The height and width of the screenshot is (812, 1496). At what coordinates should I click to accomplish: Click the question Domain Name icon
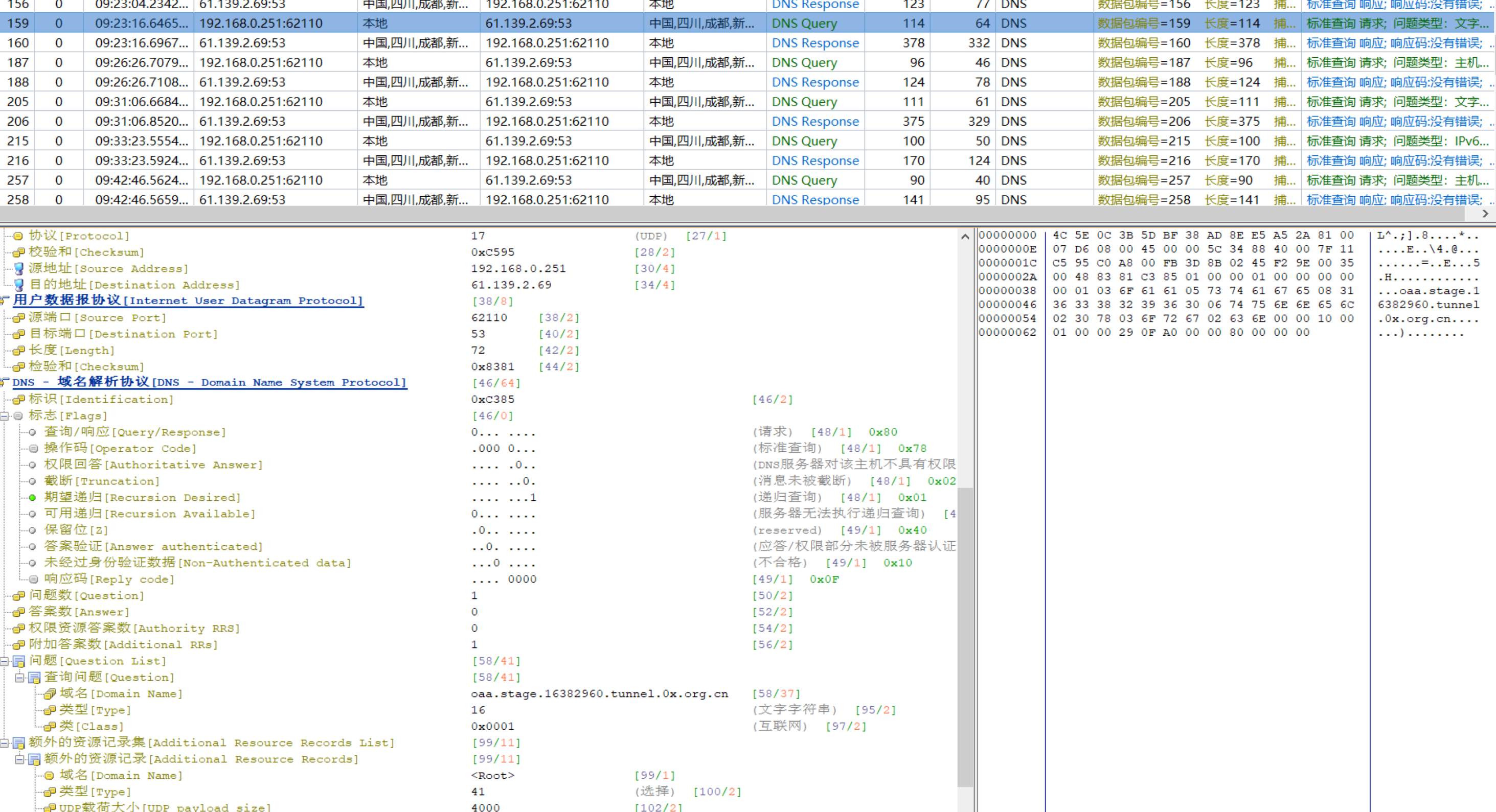(50, 693)
